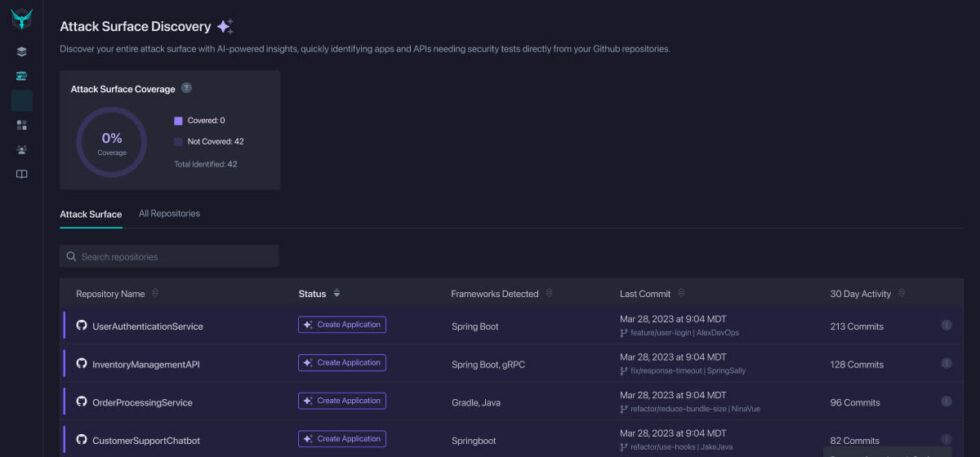The height and width of the screenshot is (457, 980).
Task: Click the Not Covered dark legend swatch
Action: [178, 142]
